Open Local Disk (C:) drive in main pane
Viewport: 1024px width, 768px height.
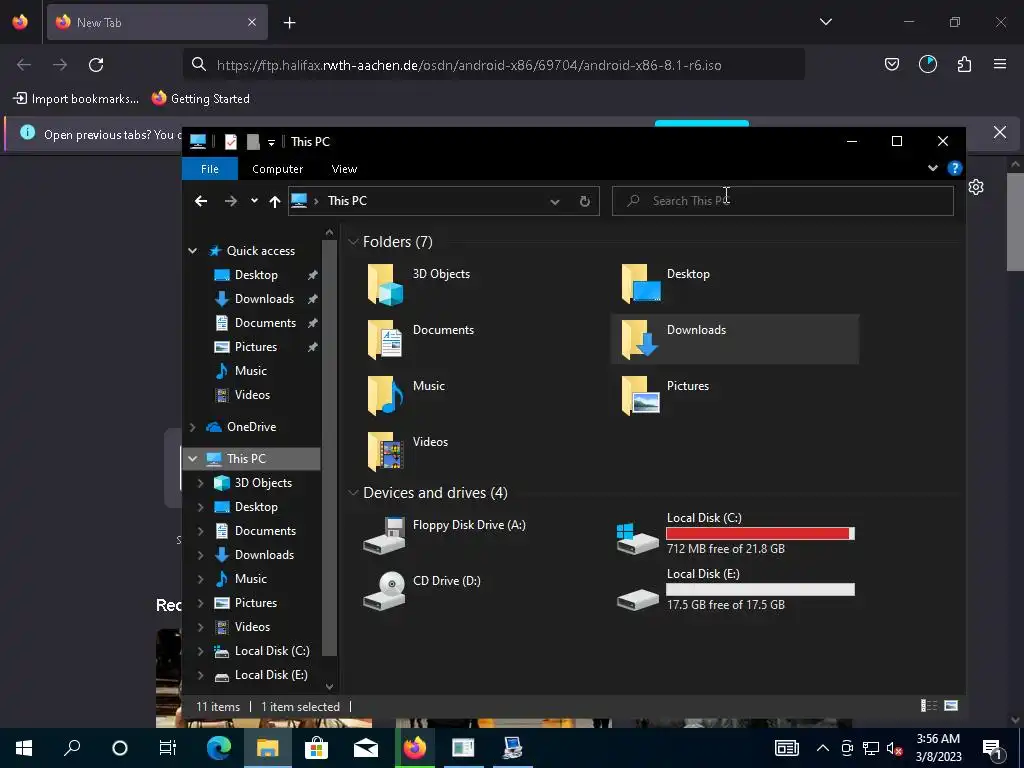point(735,533)
